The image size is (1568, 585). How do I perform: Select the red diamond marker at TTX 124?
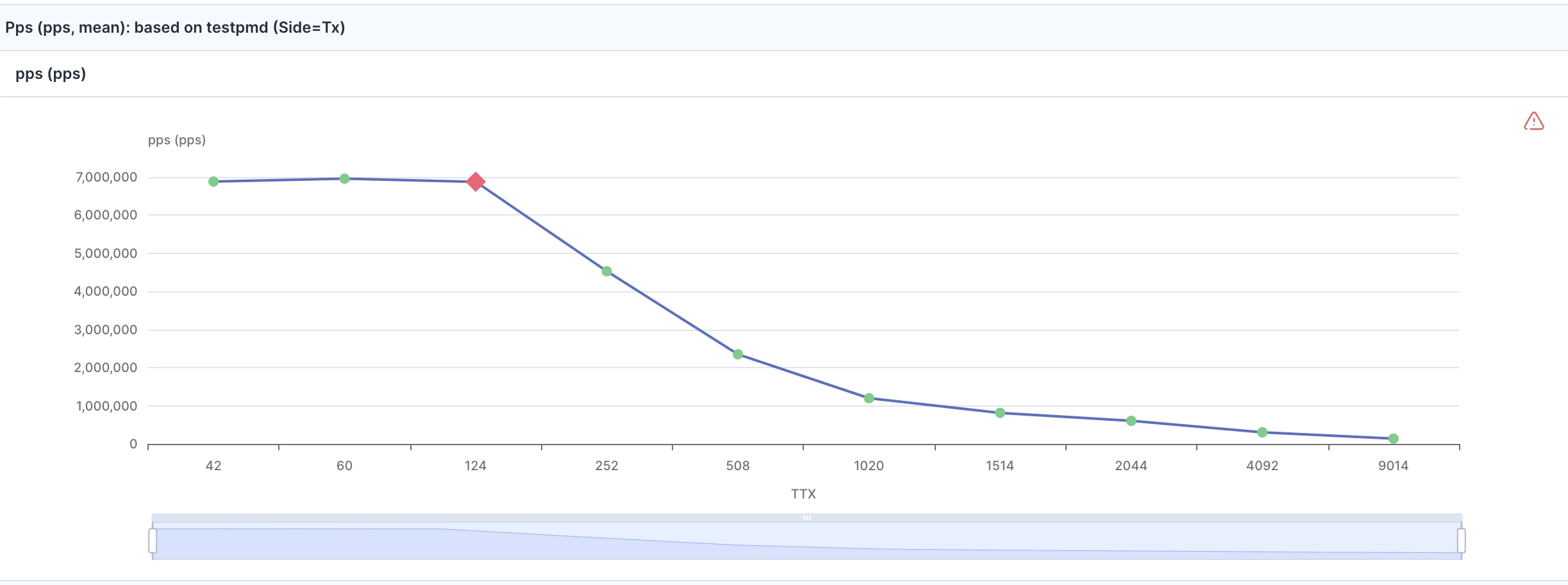[x=476, y=182]
